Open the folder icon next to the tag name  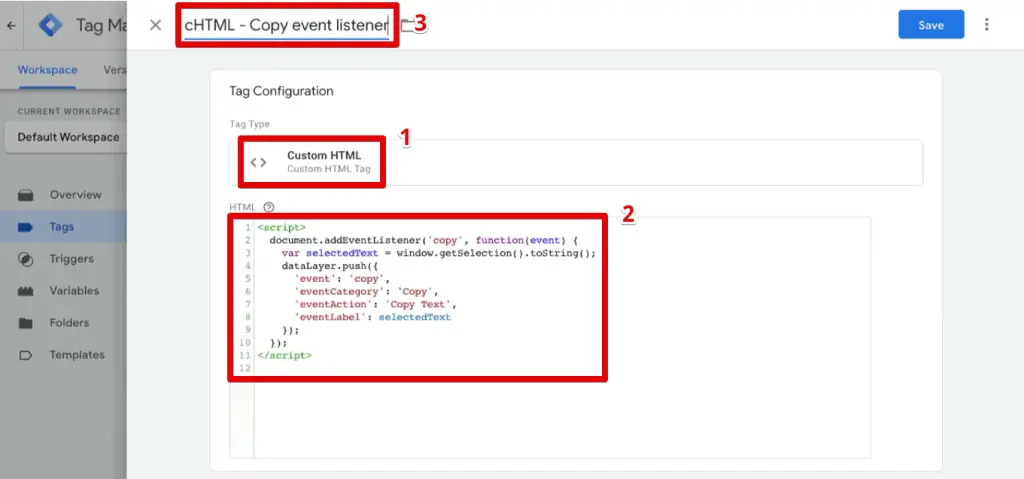point(408,25)
